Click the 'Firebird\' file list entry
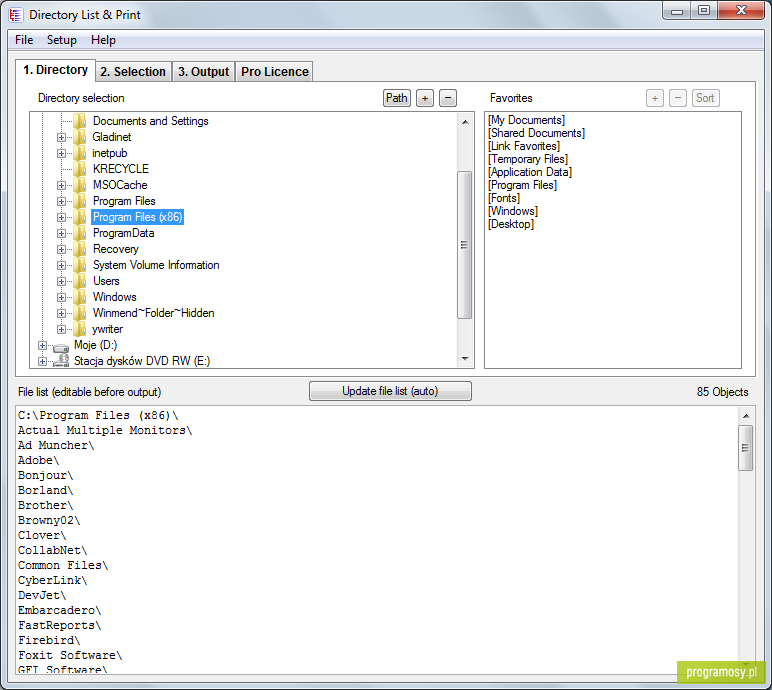 49,640
